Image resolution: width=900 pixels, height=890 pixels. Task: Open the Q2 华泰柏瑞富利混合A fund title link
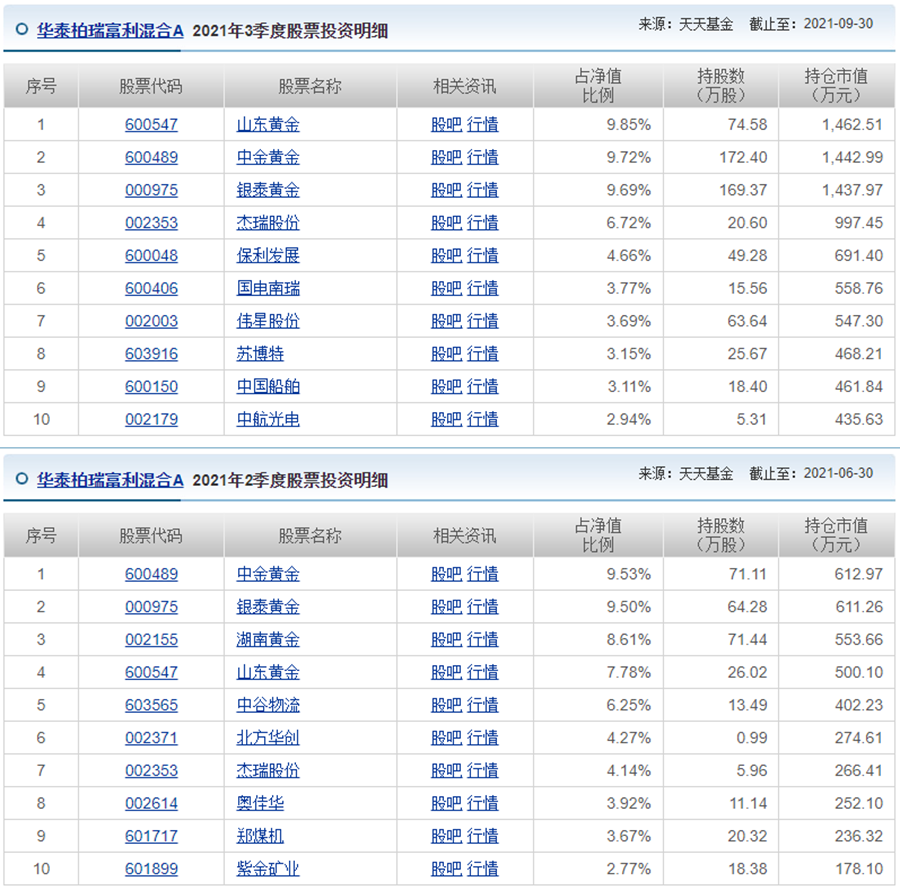click(110, 480)
